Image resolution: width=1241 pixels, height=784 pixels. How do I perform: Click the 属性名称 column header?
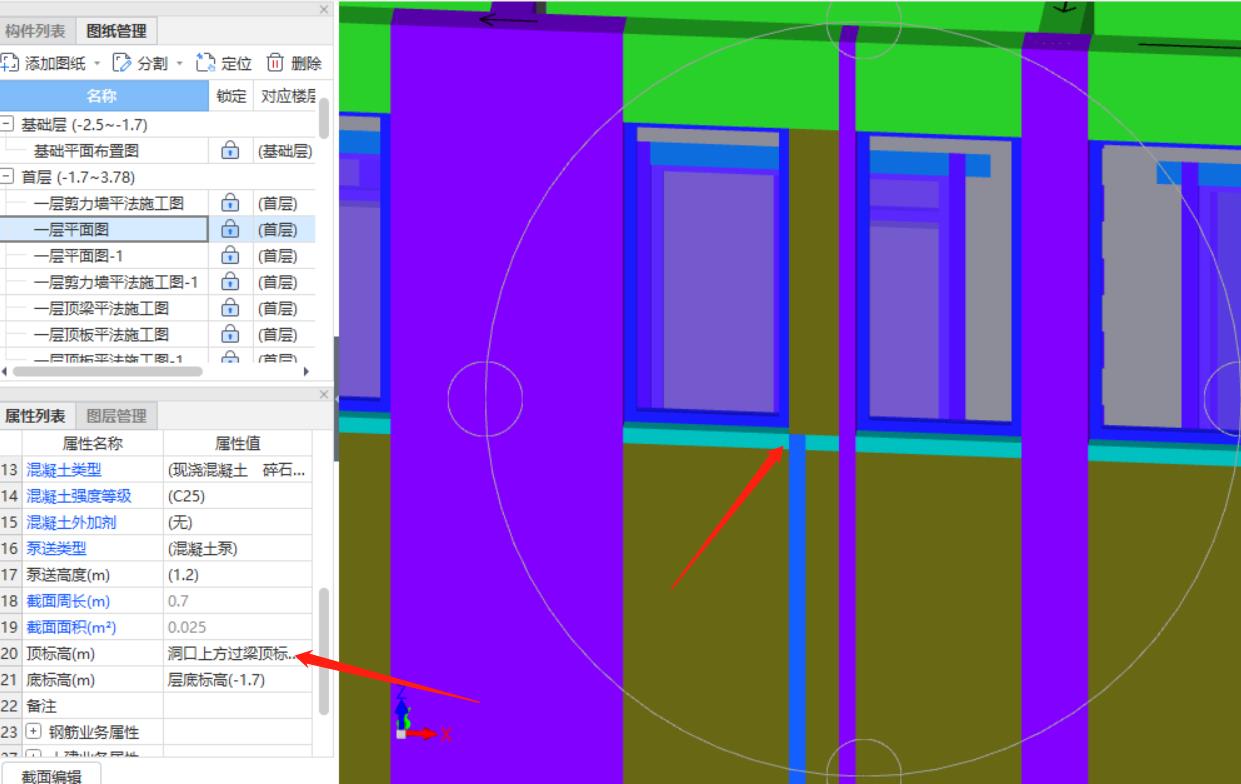coord(93,443)
